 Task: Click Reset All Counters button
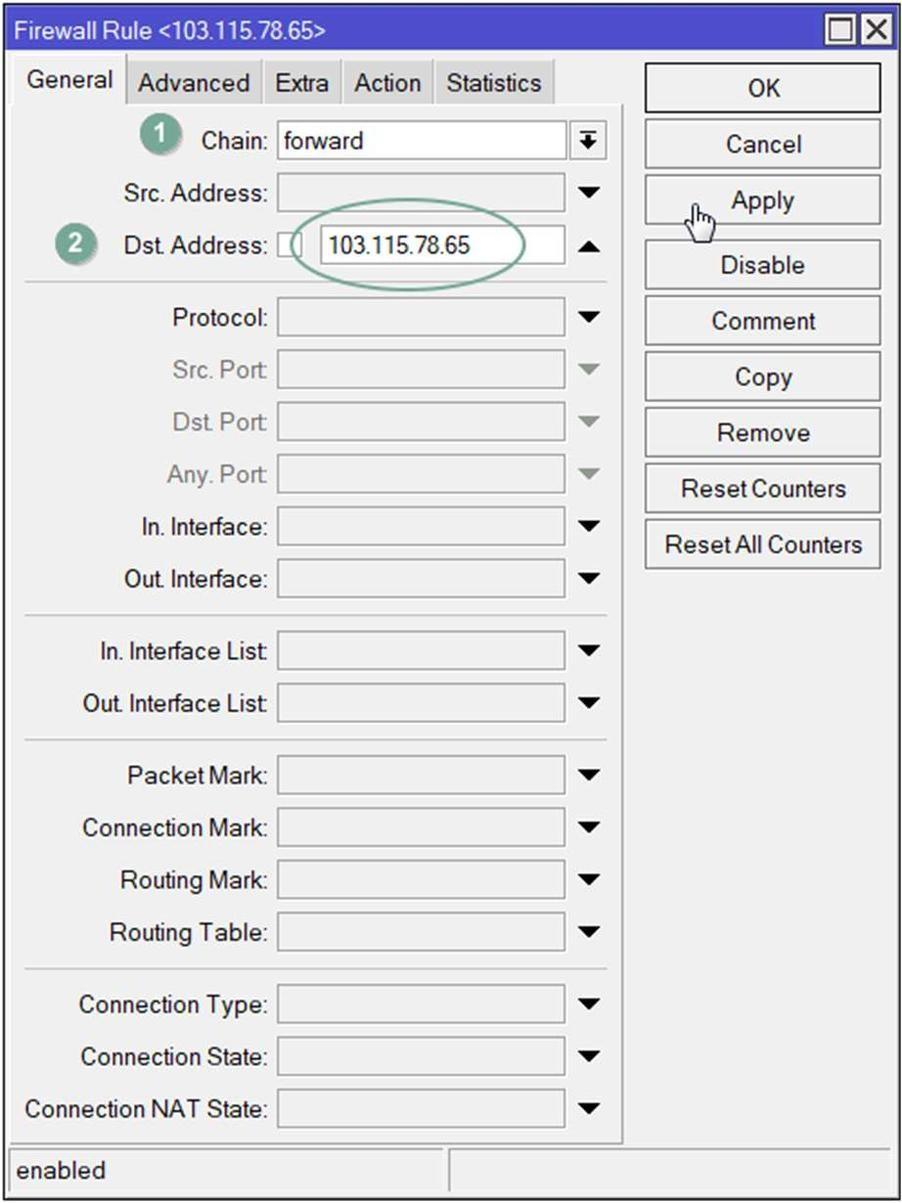[x=762, y=545]
